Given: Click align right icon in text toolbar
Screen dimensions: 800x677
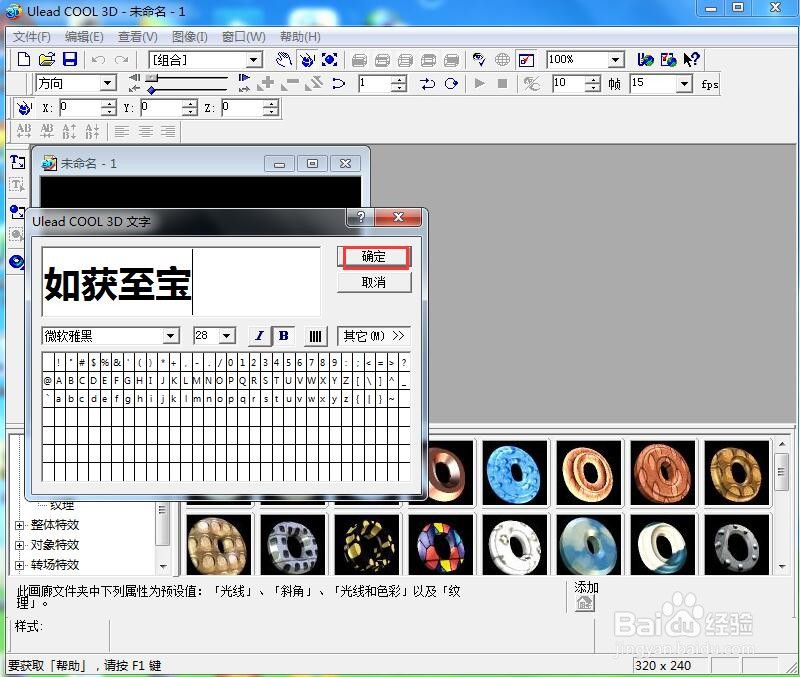Looking at the screenshot, I should click(168, 132).
